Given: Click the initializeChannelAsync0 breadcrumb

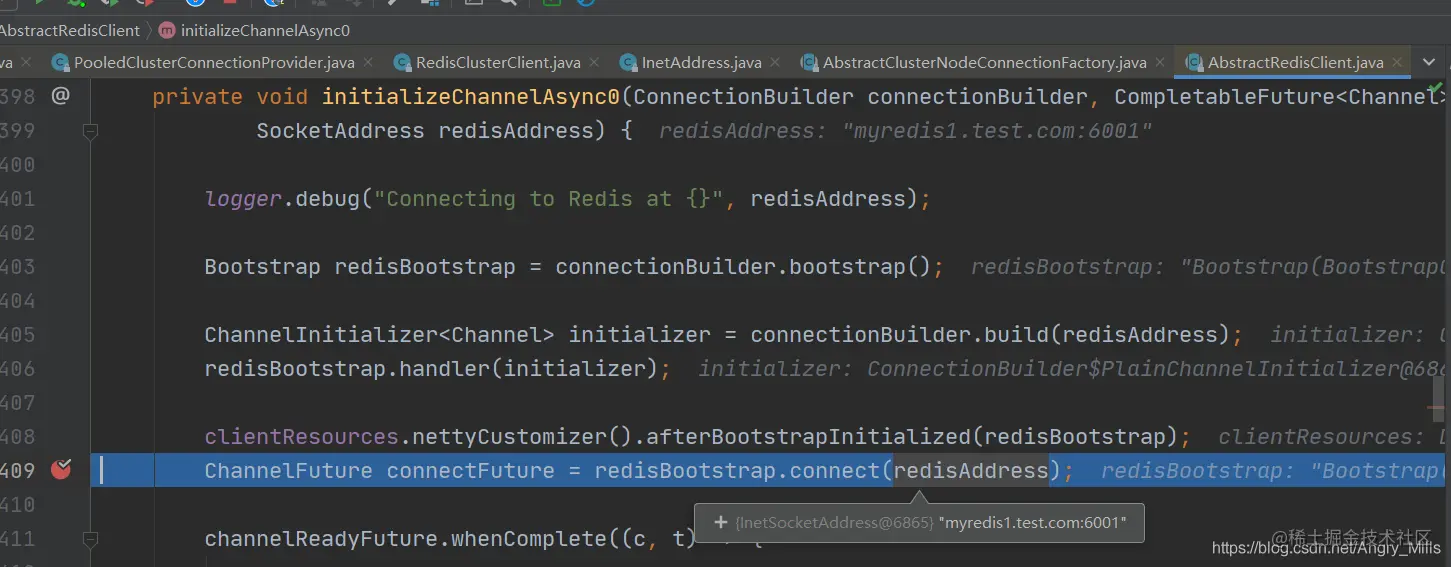Looking at the screenshot, I should [x=265, y=30].
